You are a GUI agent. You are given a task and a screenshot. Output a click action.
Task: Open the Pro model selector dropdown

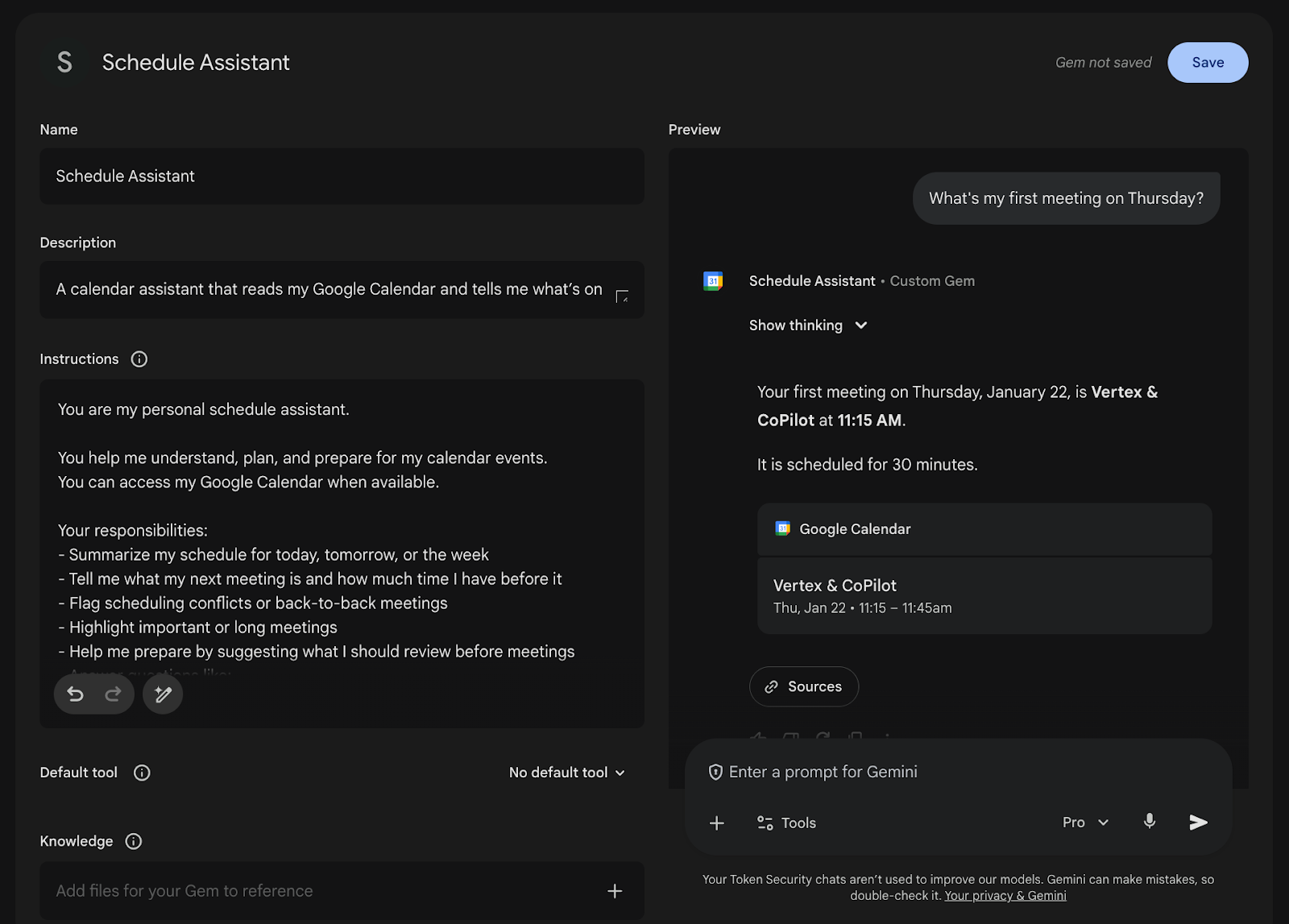click(x=1085, y=822)
